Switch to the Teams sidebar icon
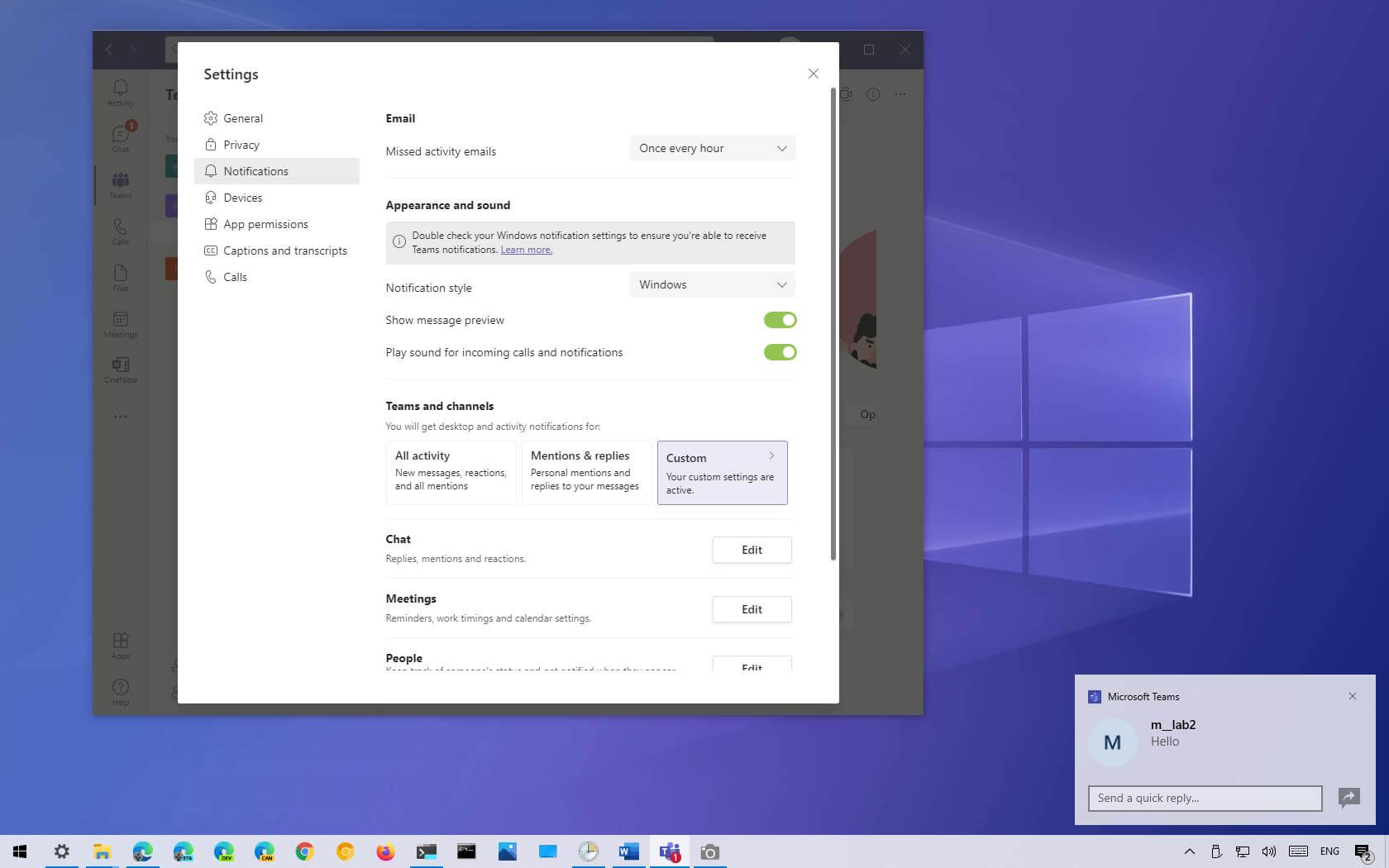Viewport: 1389px width, 868px height. [x=121, y=184]
